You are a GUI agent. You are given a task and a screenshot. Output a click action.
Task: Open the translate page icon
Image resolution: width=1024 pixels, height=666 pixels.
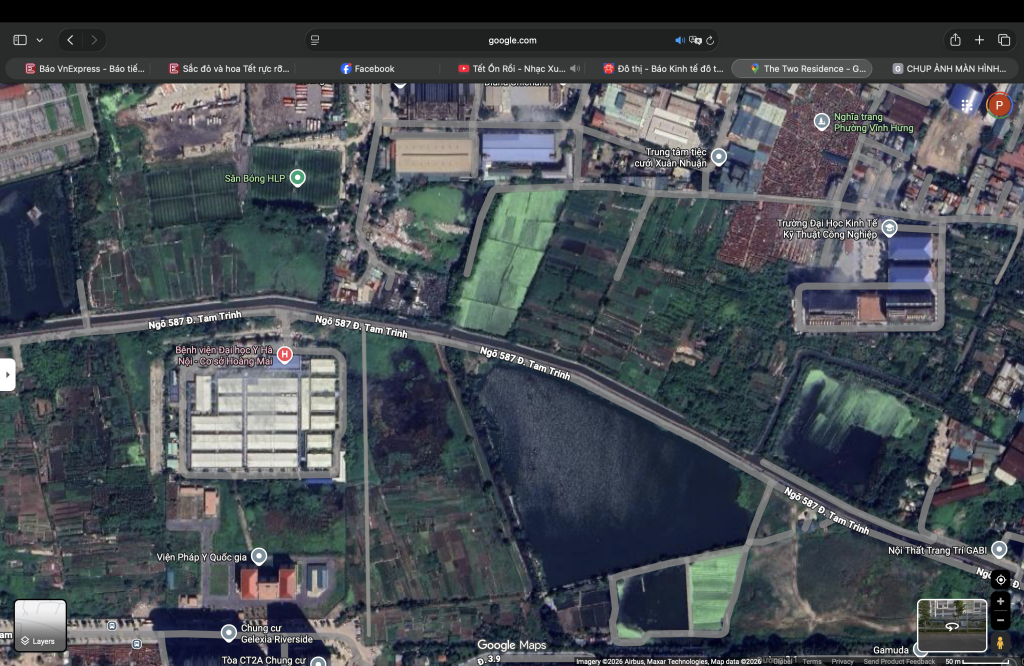coord(696,40)
